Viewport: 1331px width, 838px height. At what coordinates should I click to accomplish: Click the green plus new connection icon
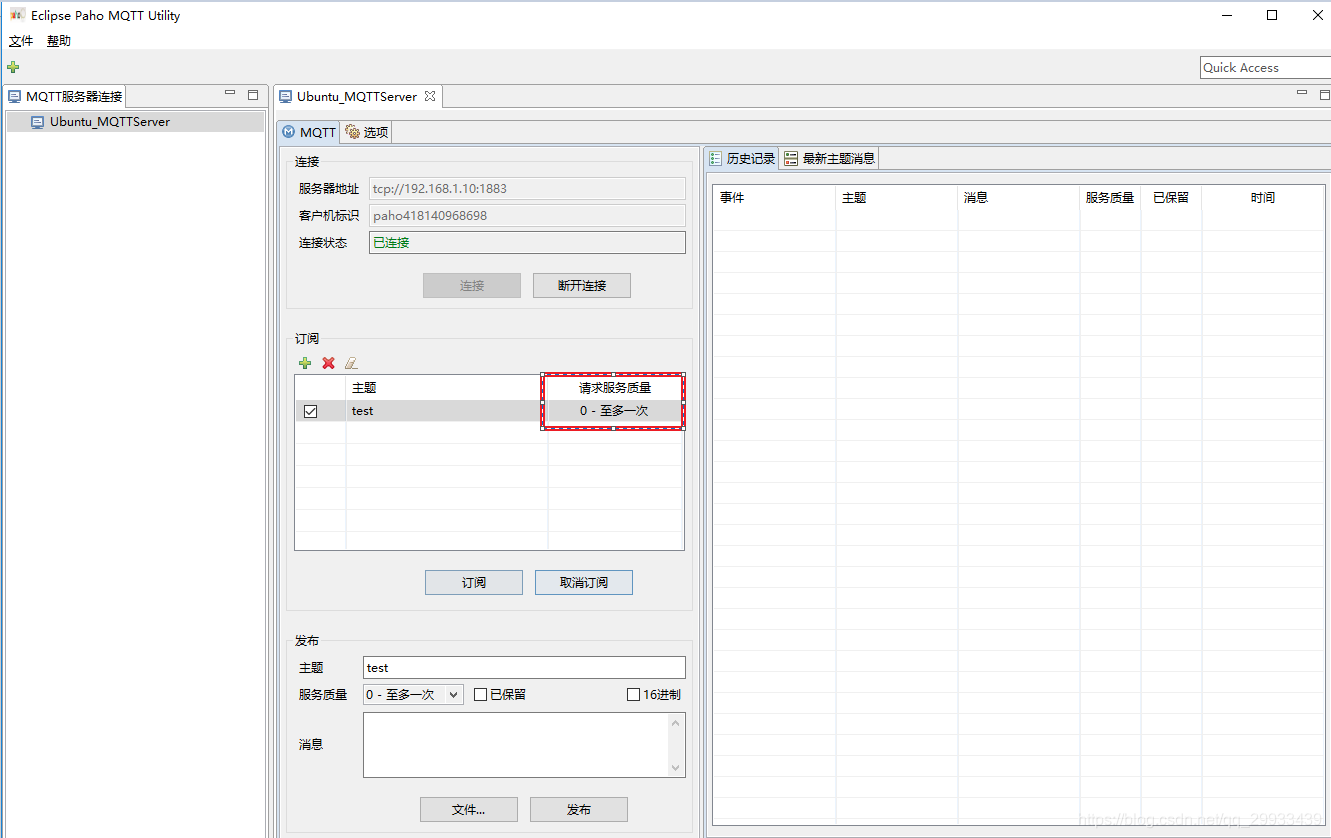(13, 67)
